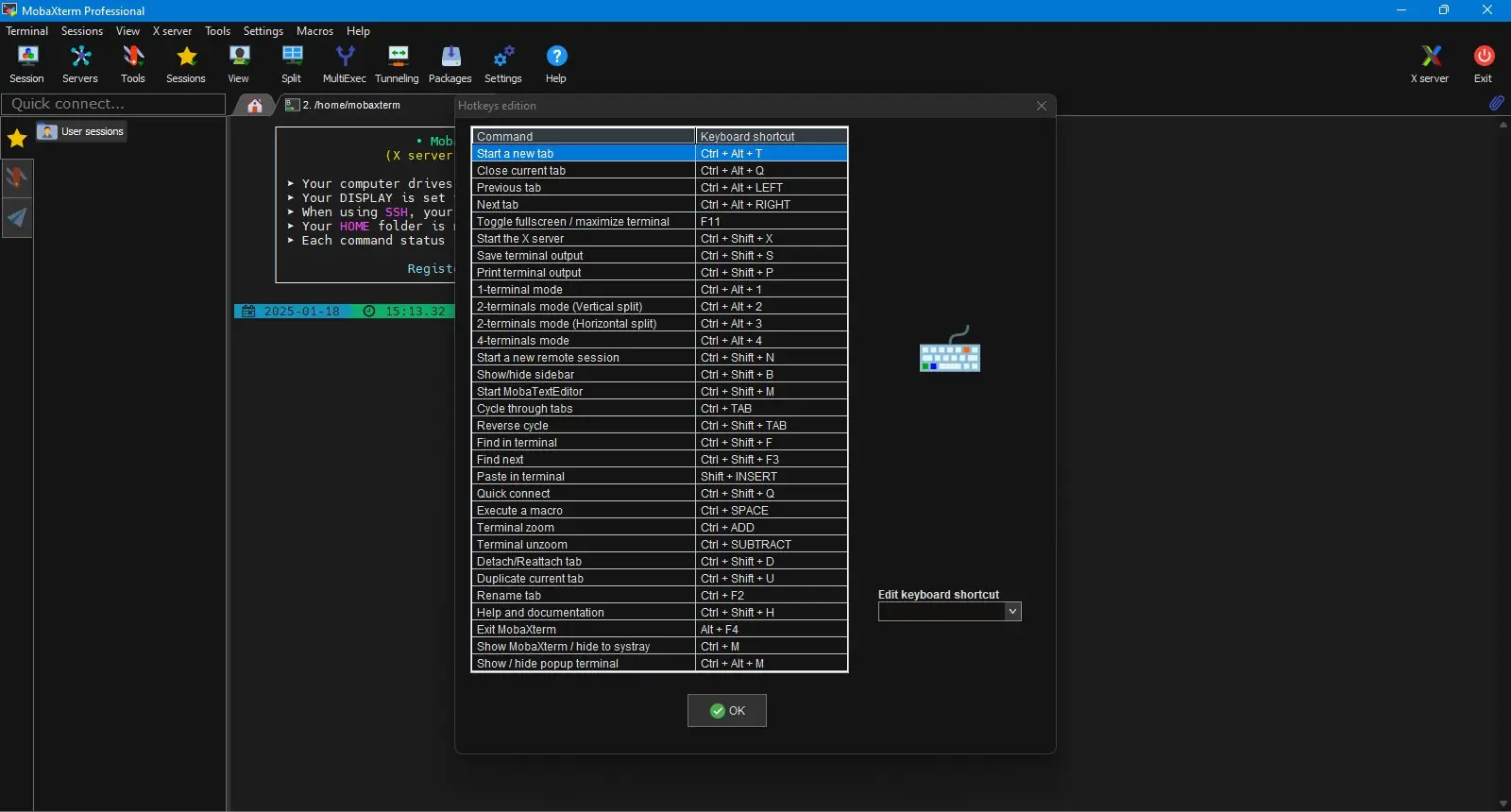Click the red Exit power icon
Viewport: 1511px width, 812px height.
click(x=1483, y=63)
